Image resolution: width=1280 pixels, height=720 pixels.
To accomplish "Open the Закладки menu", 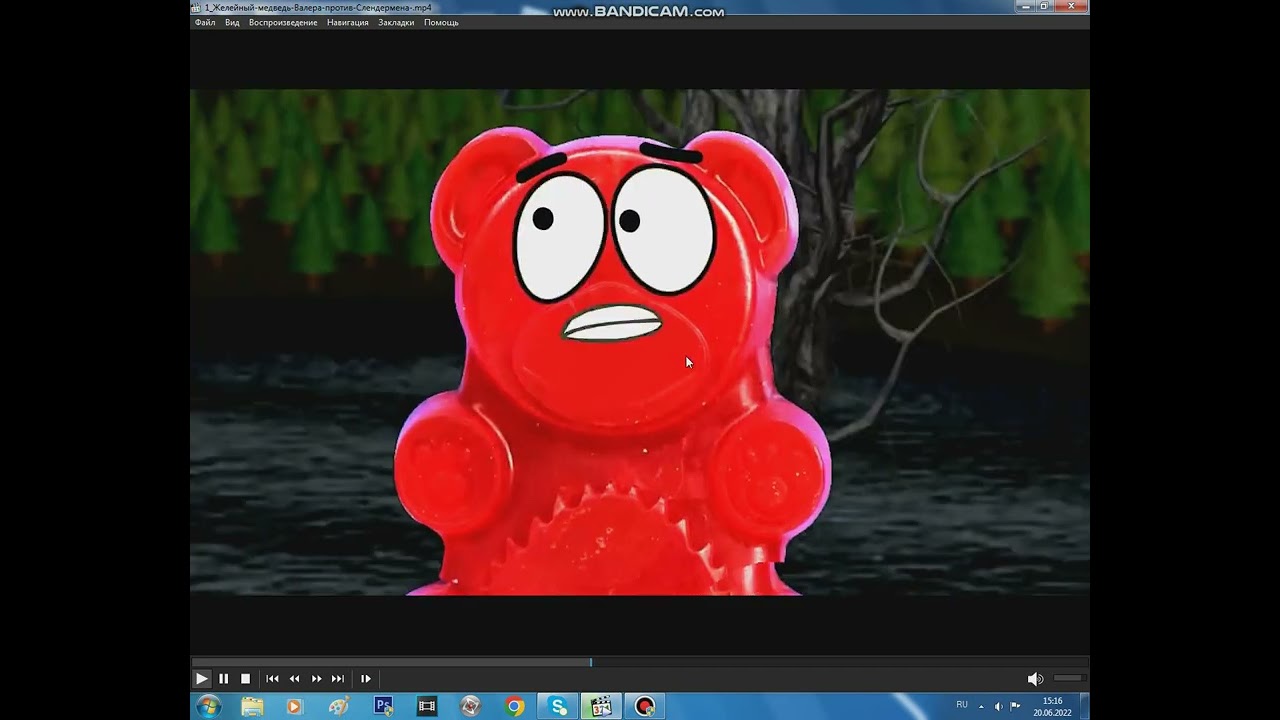I will coord(396,22).
